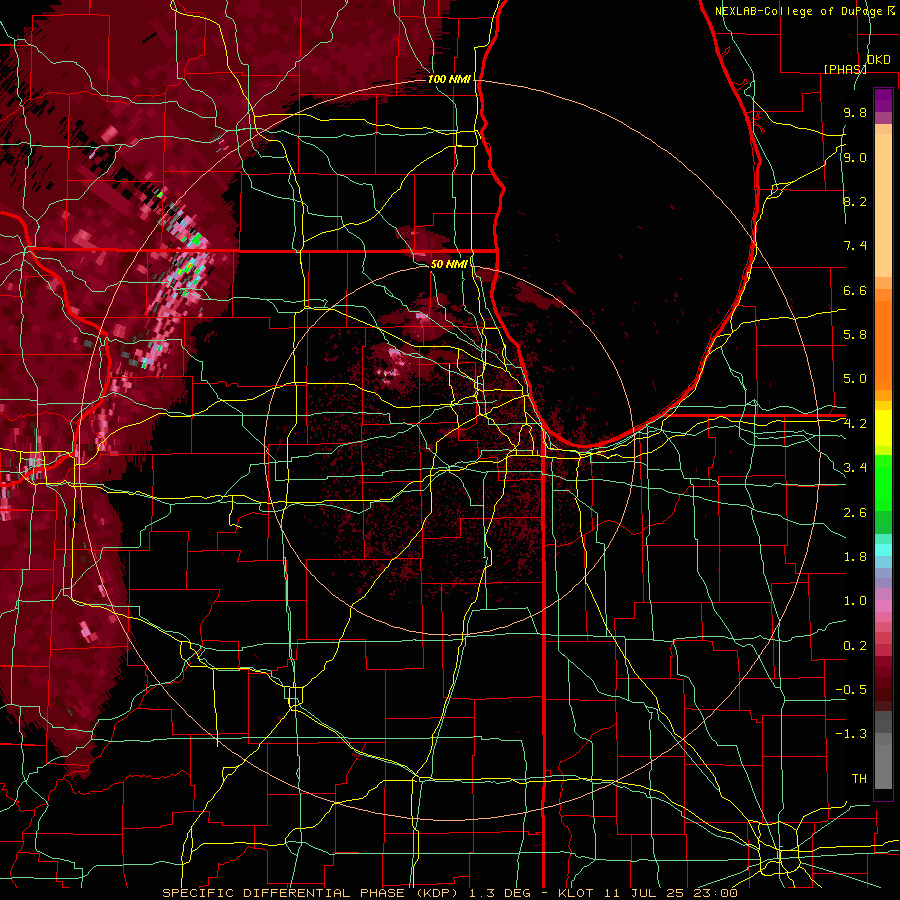Click the small logo after "DuPage"
The image size is (900, 900).
[x=891, y=11]
